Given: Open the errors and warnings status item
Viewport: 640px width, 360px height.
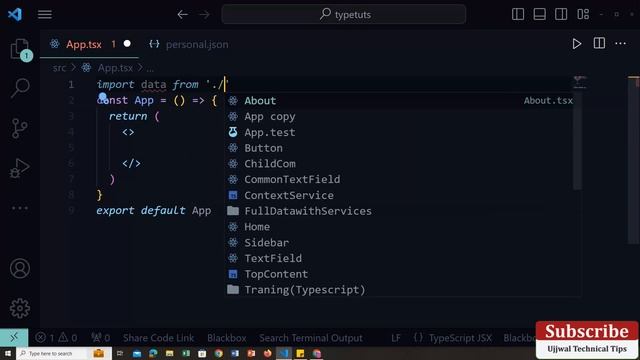Looking at the screenshot, I should click(56, 338).
